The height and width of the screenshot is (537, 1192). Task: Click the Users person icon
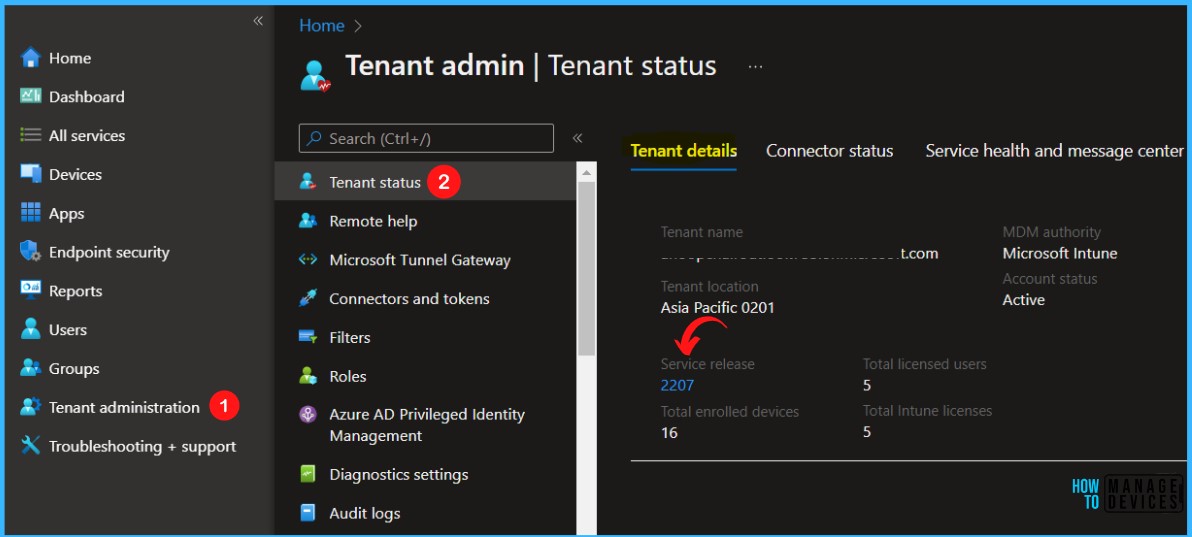[x=30, y=329]
